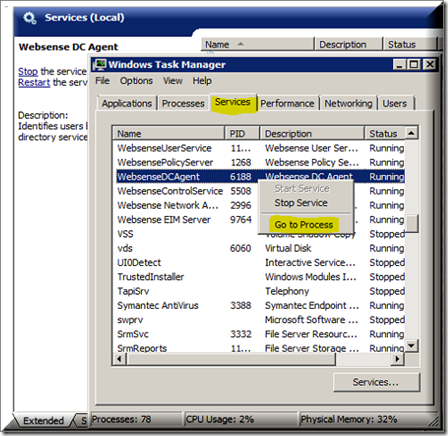Click the Services (Local) gear icon
The height and width of the screenshot is (436, 448).
30,18
